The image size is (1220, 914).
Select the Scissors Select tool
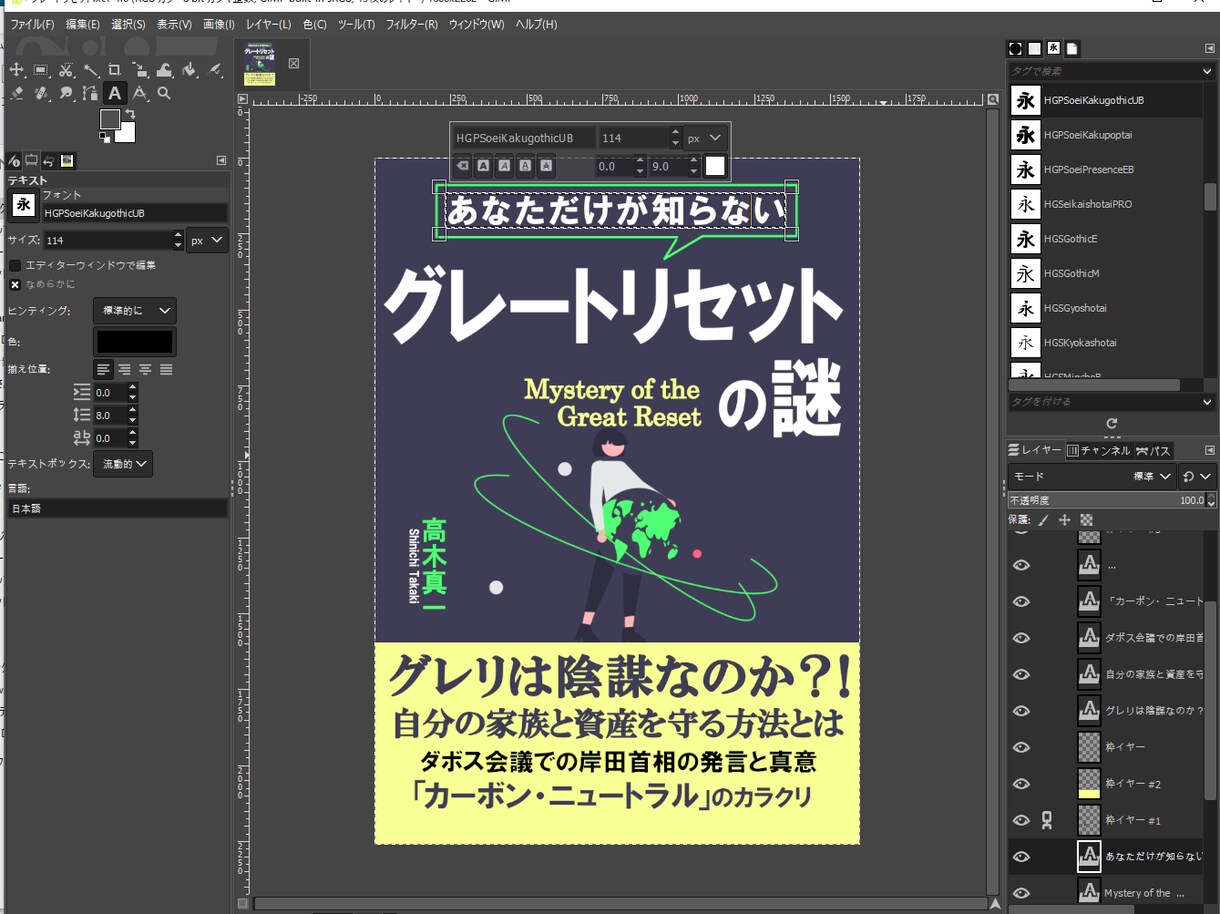[x=66, y=70]
